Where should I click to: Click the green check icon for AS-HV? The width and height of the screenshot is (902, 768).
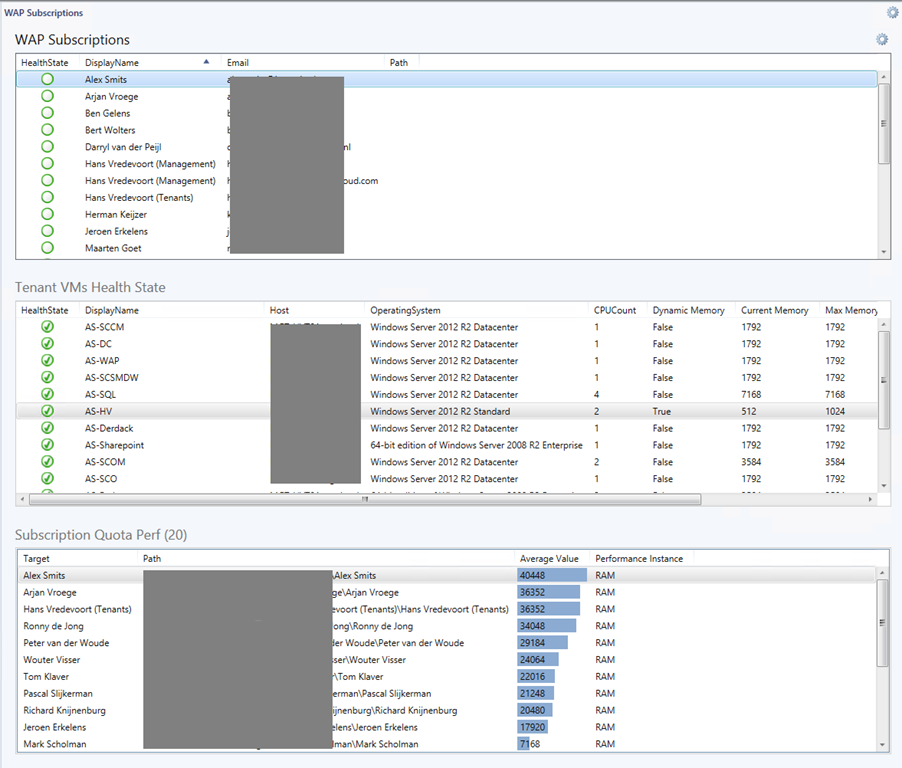click(x=47, y=411)
